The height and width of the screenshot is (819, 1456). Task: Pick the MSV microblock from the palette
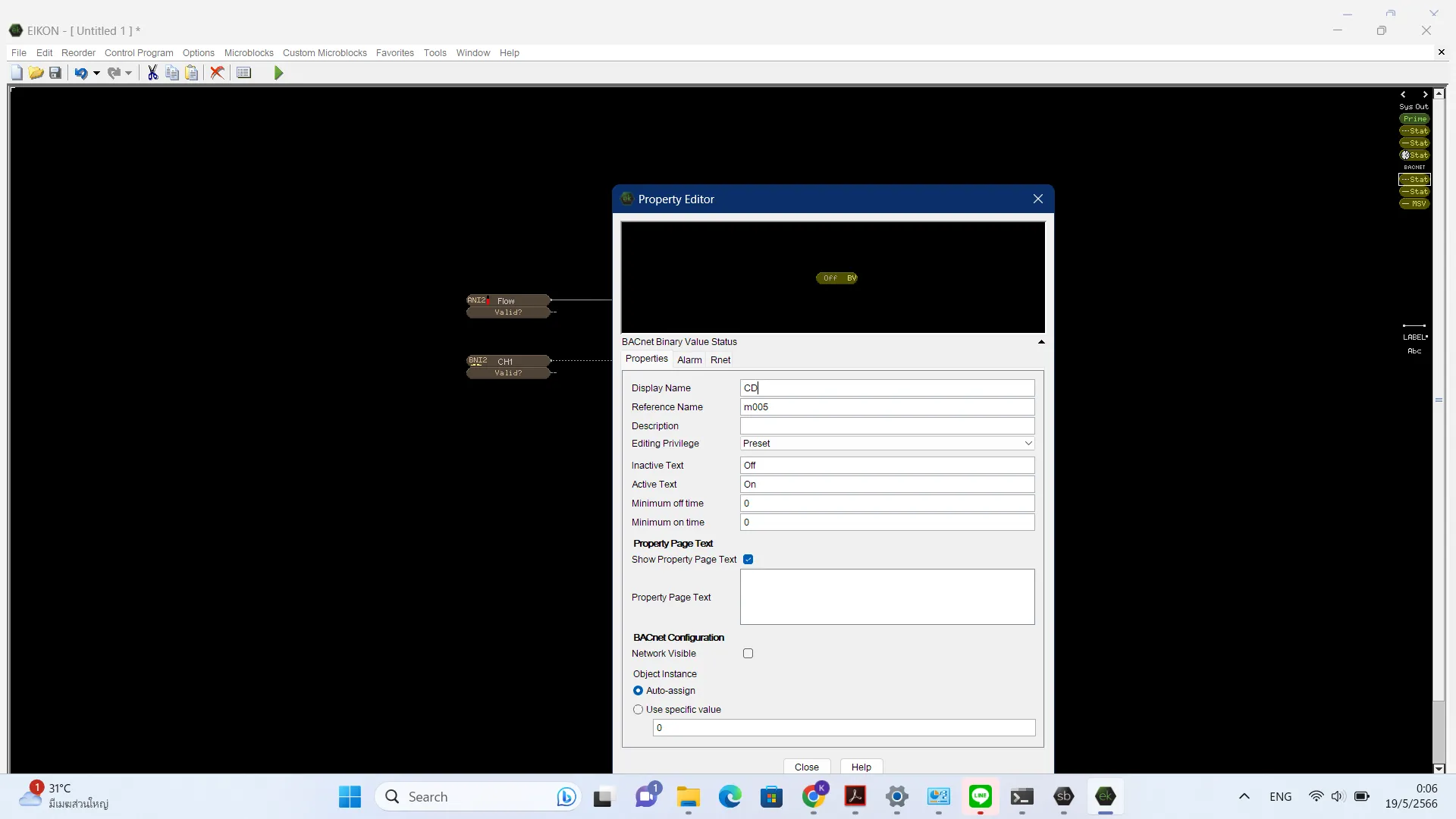(x=1414, y=204)
